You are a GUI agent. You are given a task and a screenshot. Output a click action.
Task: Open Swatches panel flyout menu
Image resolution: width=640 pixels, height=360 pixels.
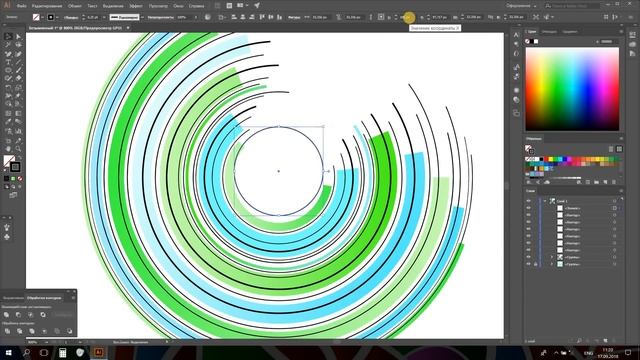(621, 139)
